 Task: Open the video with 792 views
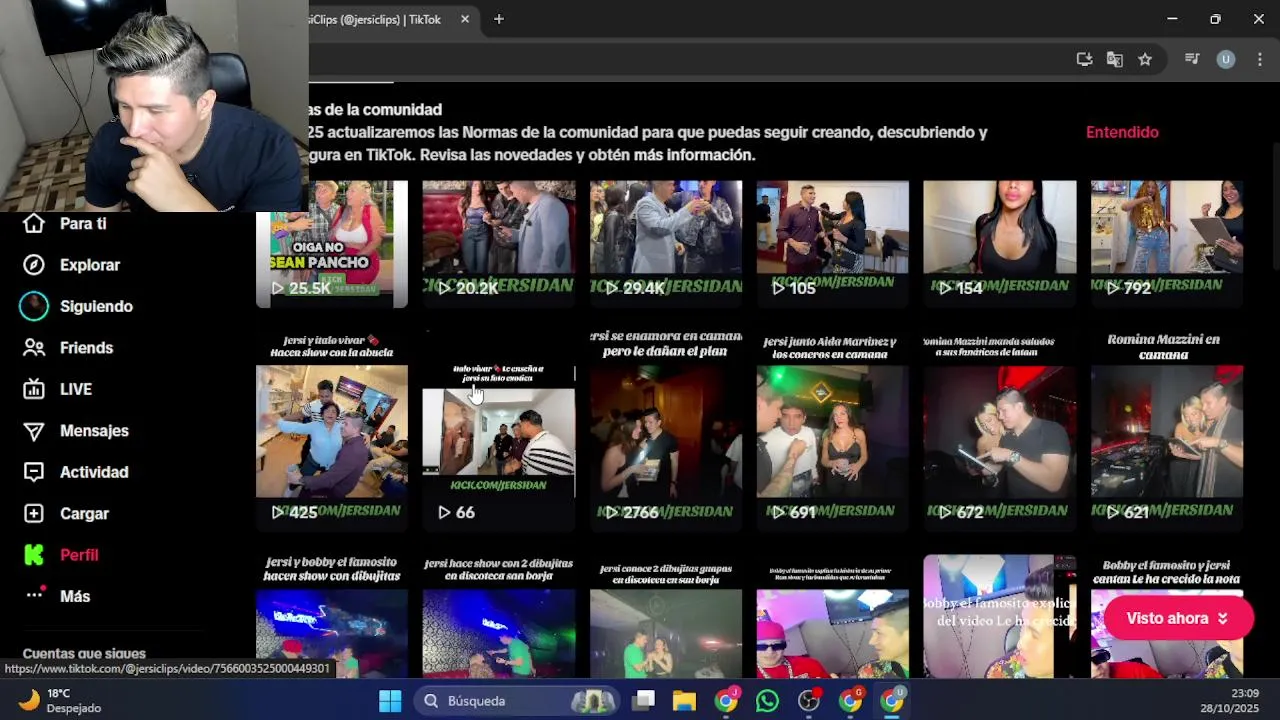coord(1167,244)
